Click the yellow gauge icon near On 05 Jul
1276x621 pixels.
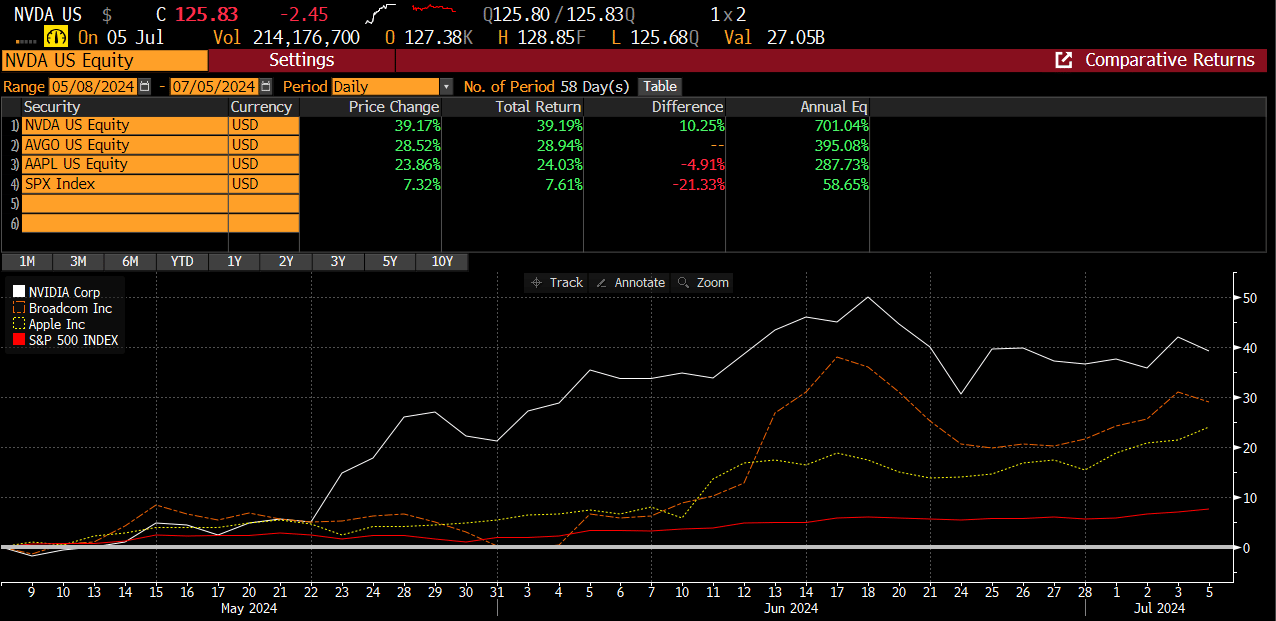(57, 37)
